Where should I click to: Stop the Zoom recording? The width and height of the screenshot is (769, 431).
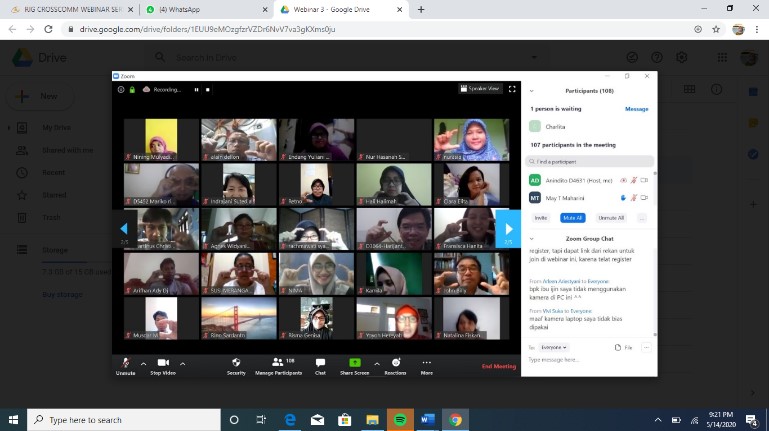pyautogui.click(x=207, y=89)
